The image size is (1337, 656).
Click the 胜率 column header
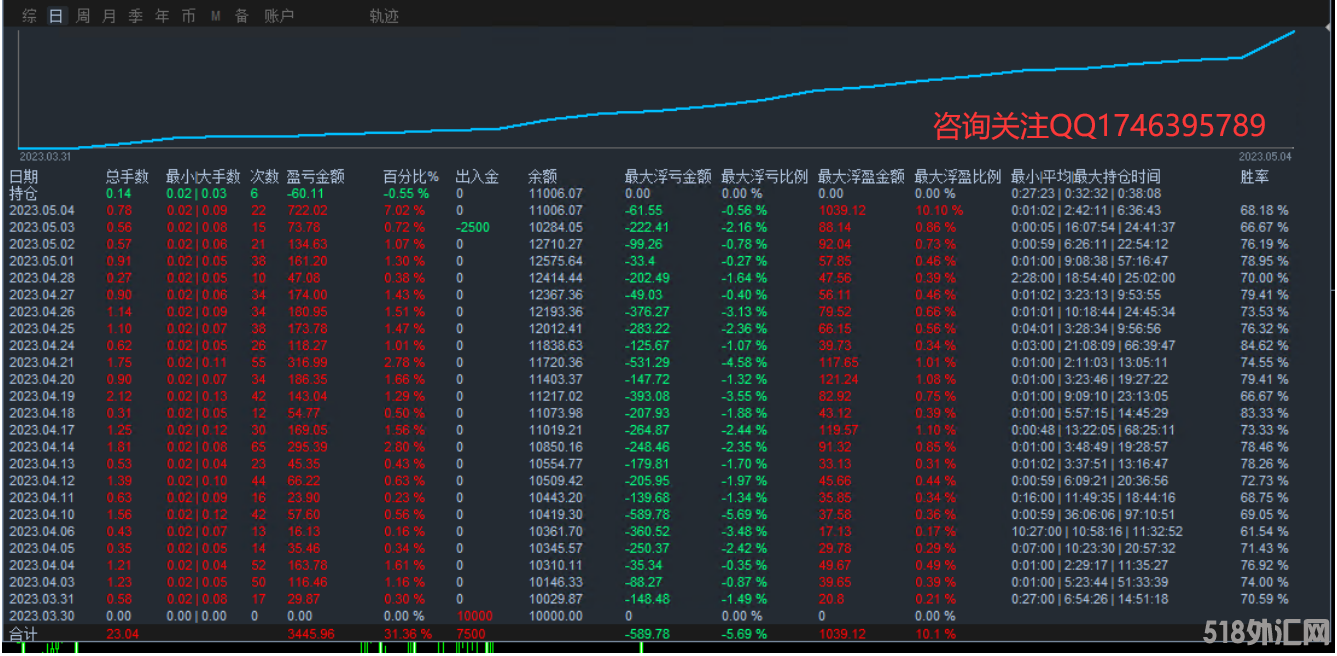(x=1254, y=177)
